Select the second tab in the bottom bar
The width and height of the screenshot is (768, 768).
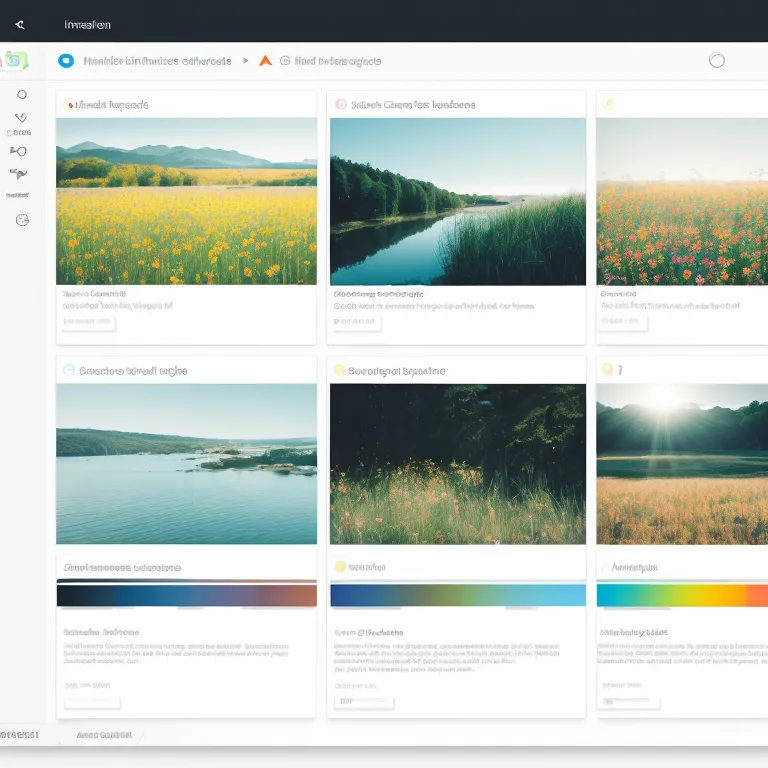click(x=103, y=735)
